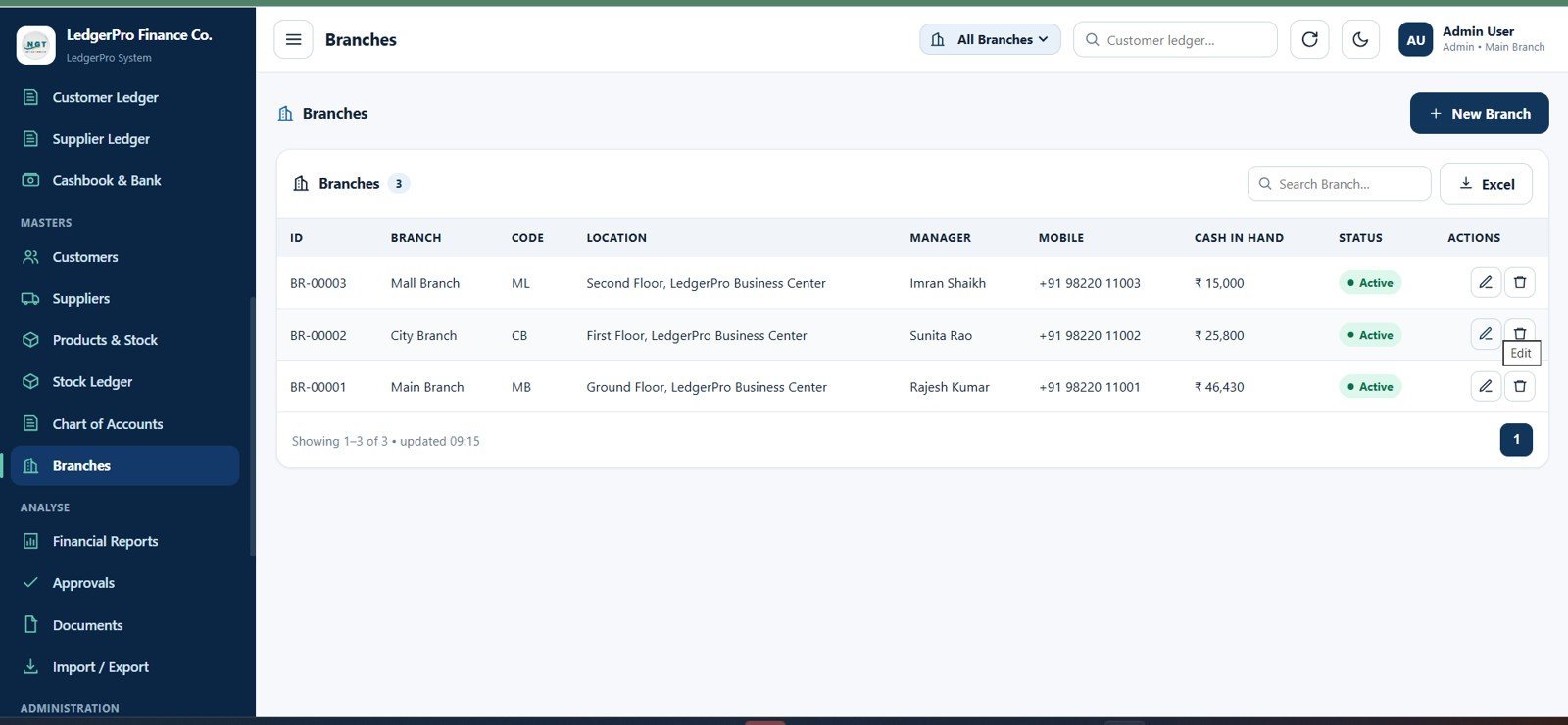The height and width of the screenshot is (725, 1568).
Task: Open Customers in sidebar
Action: pos(125,257)
